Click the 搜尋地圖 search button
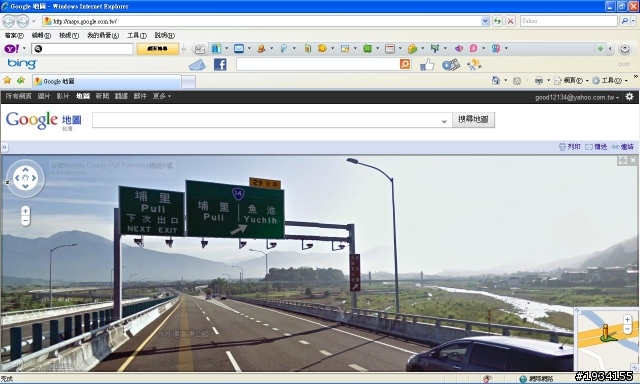 473,120
